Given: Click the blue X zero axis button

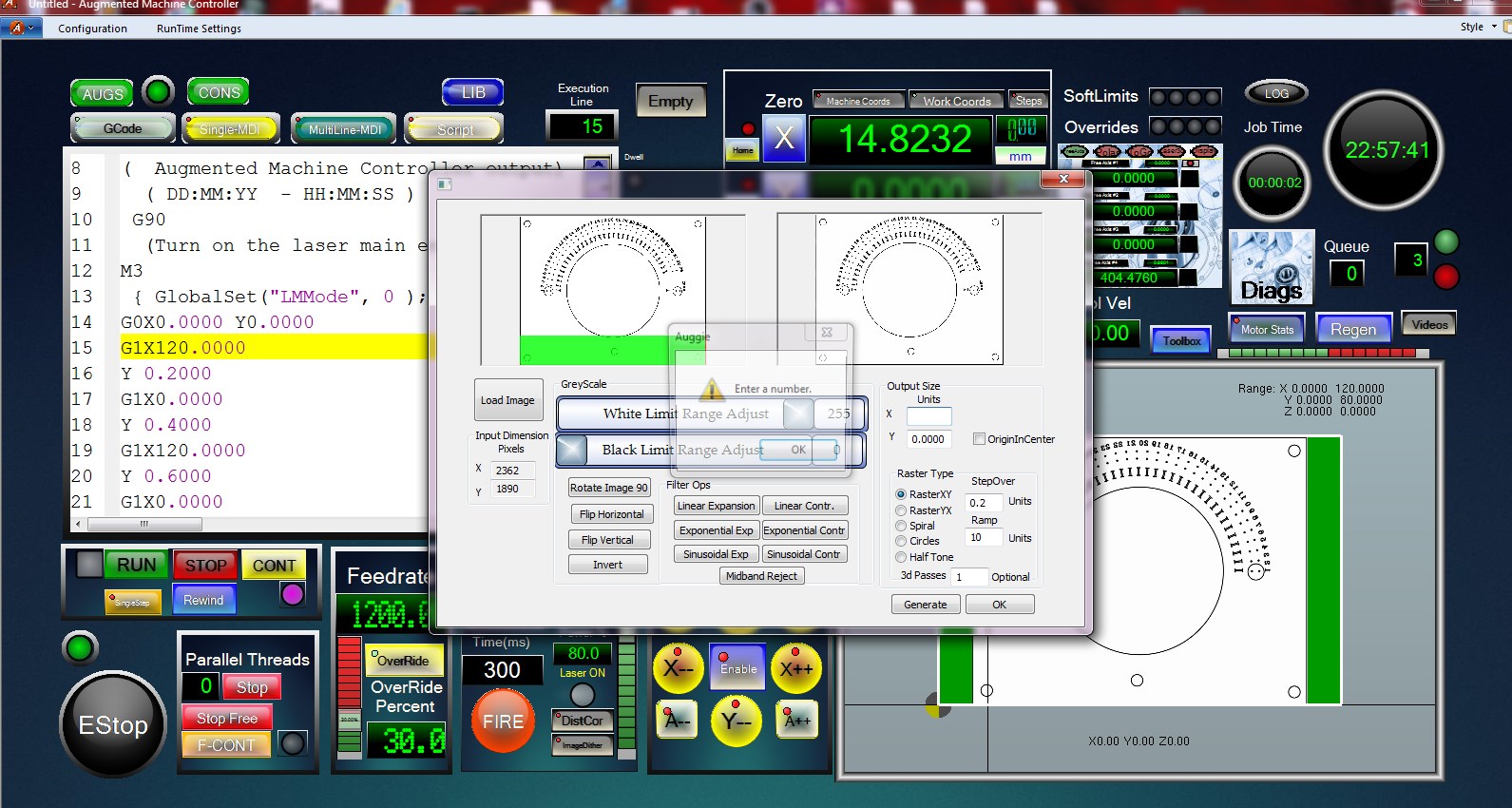Looking at the screenshot, I should click(784, 139).
